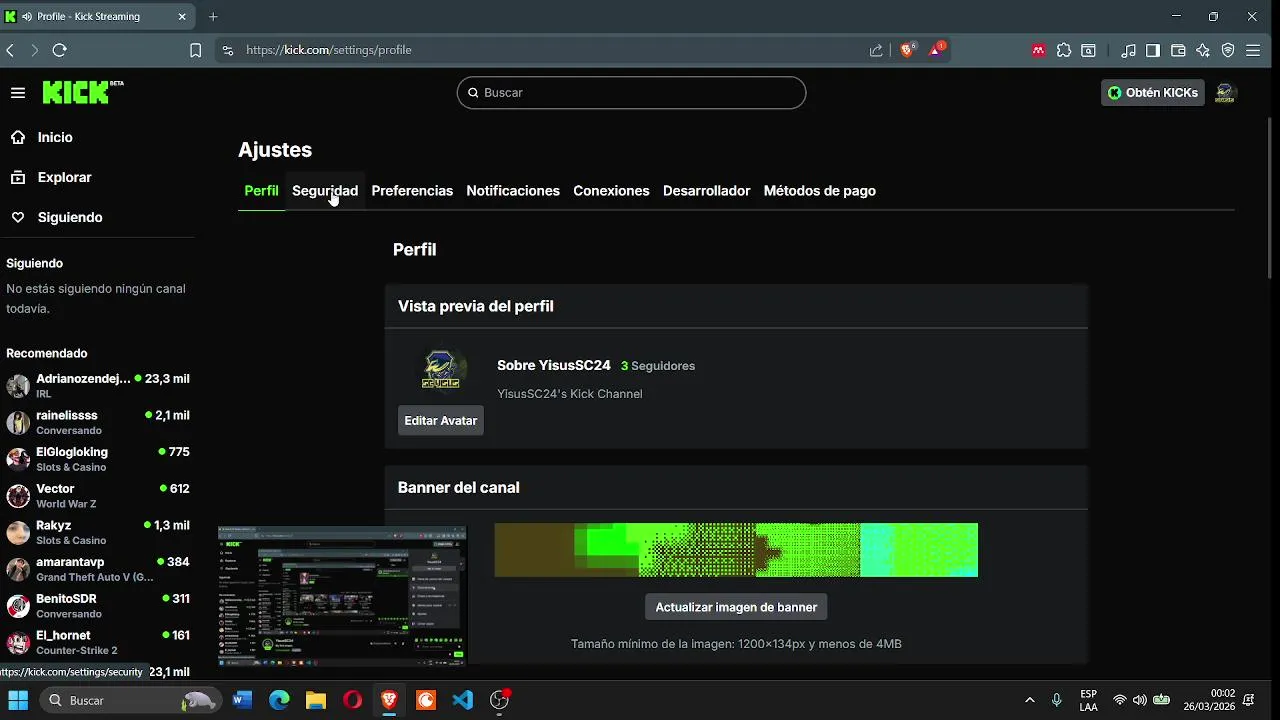Open Vector recommended channel

pos(98,496)
